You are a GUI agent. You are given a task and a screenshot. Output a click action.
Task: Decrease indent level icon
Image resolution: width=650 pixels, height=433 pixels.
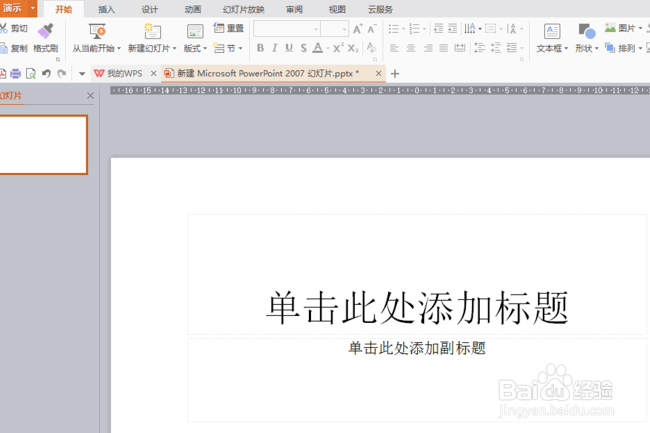tap(438, 28)
